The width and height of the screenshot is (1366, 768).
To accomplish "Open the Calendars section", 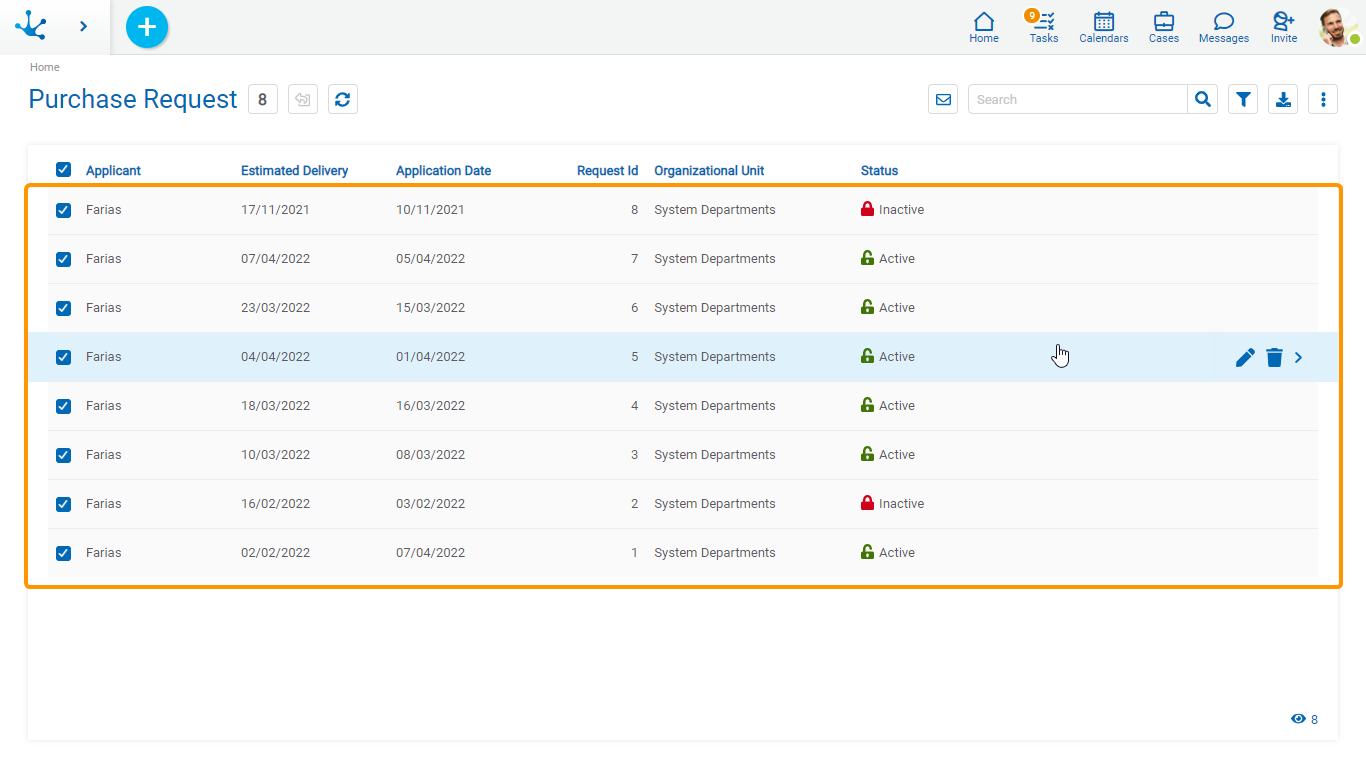I will click(x=1104, y=27).
